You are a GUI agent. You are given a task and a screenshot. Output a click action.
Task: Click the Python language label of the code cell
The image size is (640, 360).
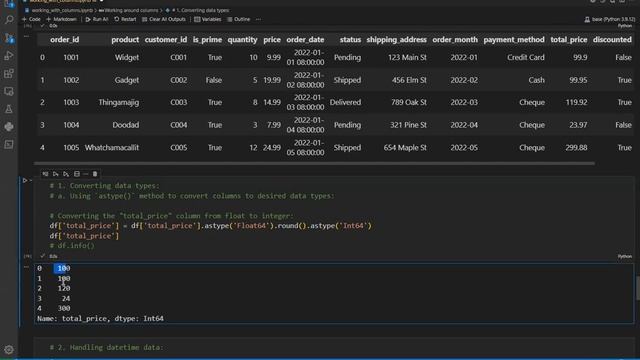coord(624,256)
